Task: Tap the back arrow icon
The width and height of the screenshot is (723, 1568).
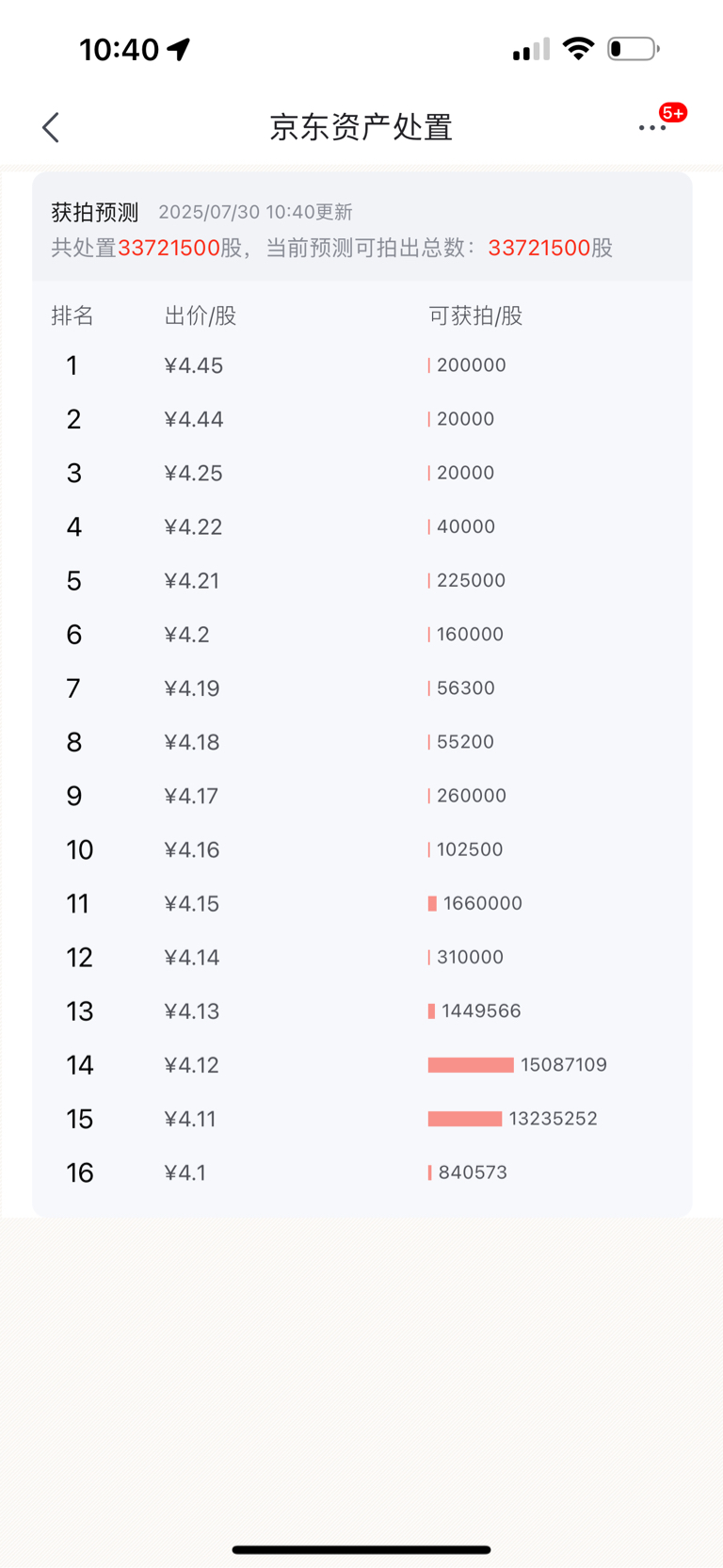Action: [x=51, y=127]
